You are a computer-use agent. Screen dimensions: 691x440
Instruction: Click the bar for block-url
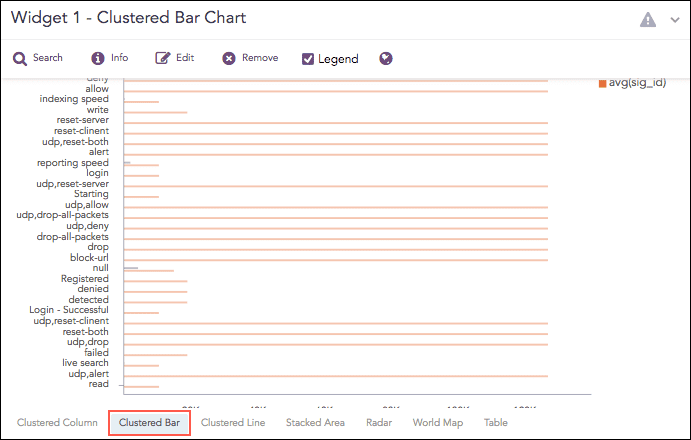(335, 259)
